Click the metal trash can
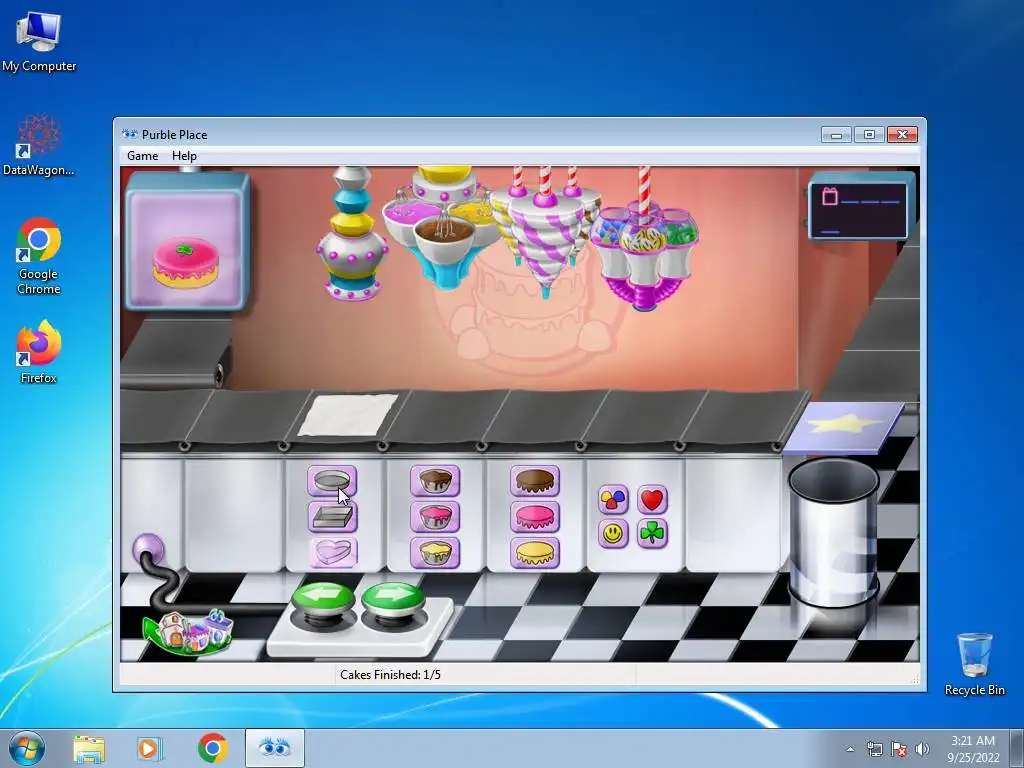This screenshot has height=768, width=1024. 833,532
